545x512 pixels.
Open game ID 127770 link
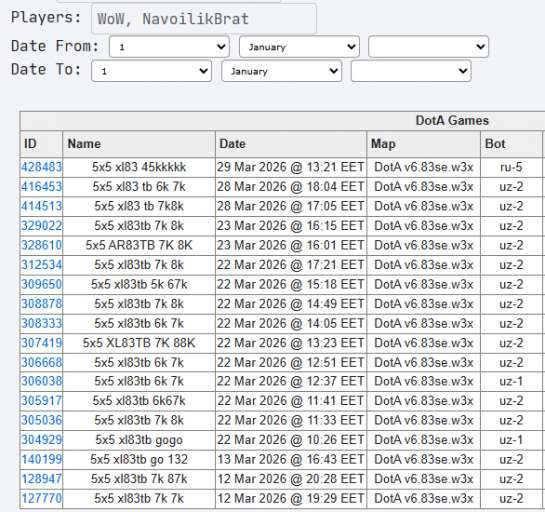pos(41,498)
